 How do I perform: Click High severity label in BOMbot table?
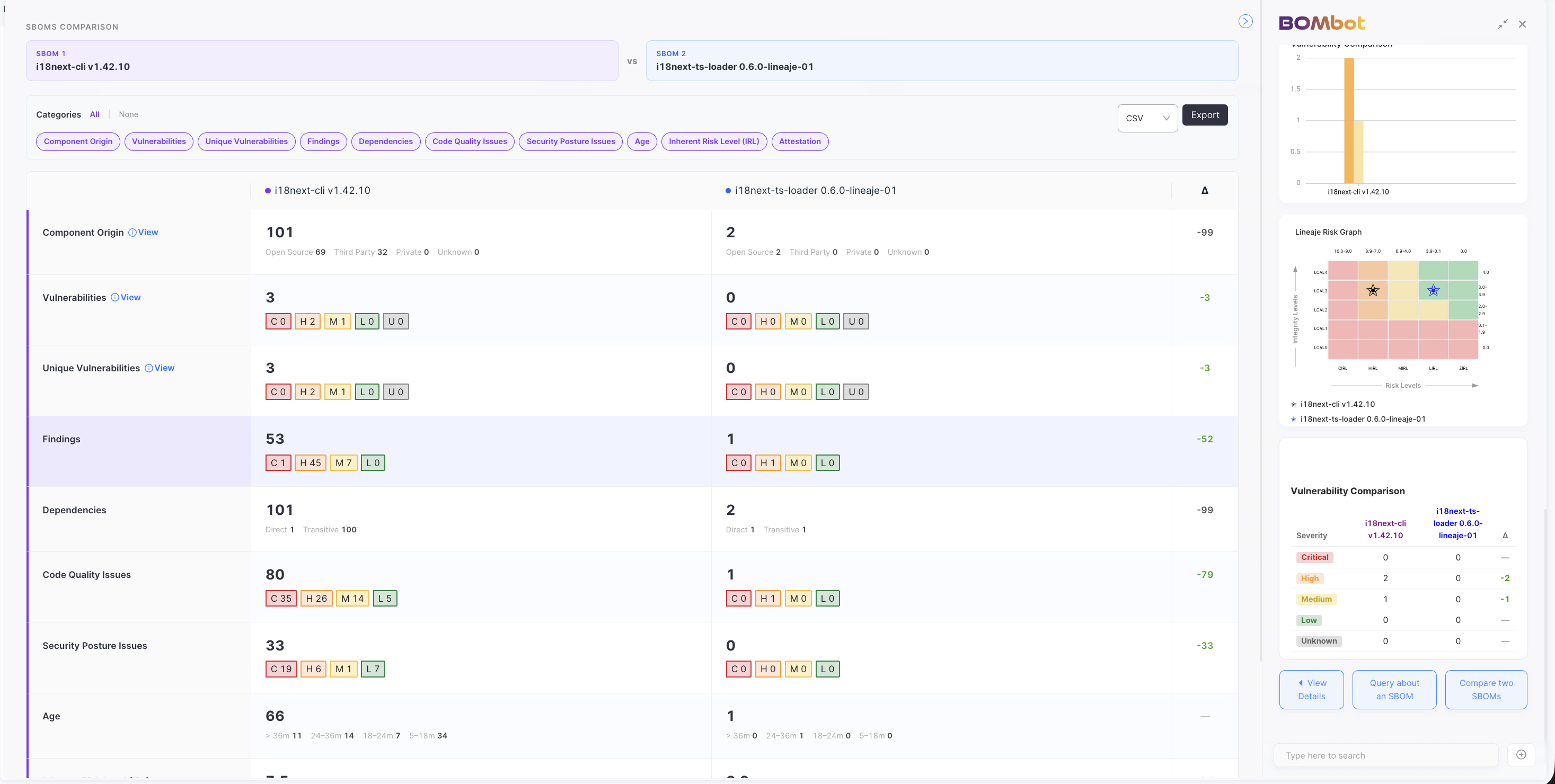pos(1310,578)
